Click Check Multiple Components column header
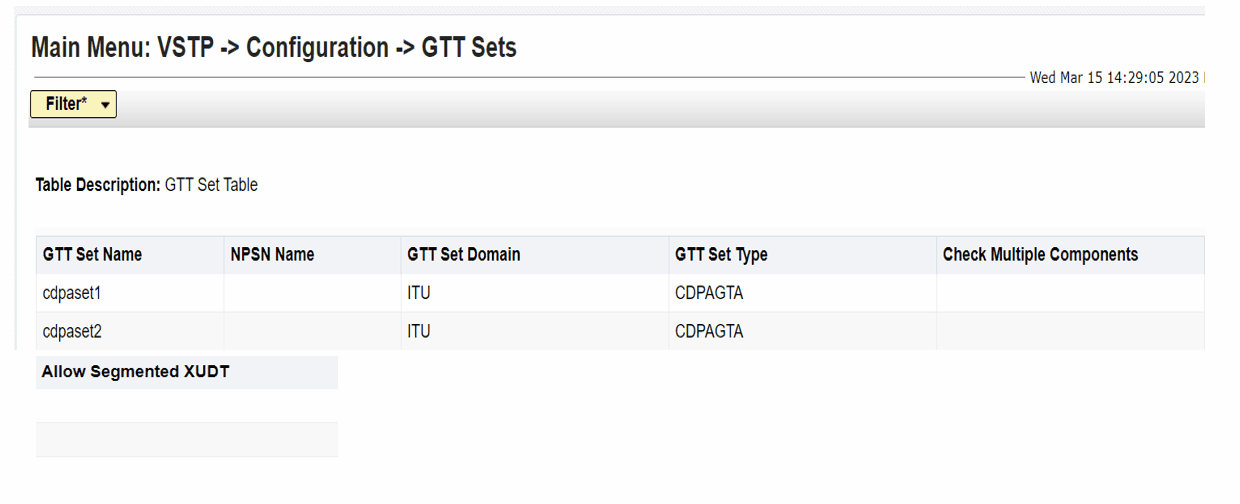The image size is (1240, 504). (1040, 255)
